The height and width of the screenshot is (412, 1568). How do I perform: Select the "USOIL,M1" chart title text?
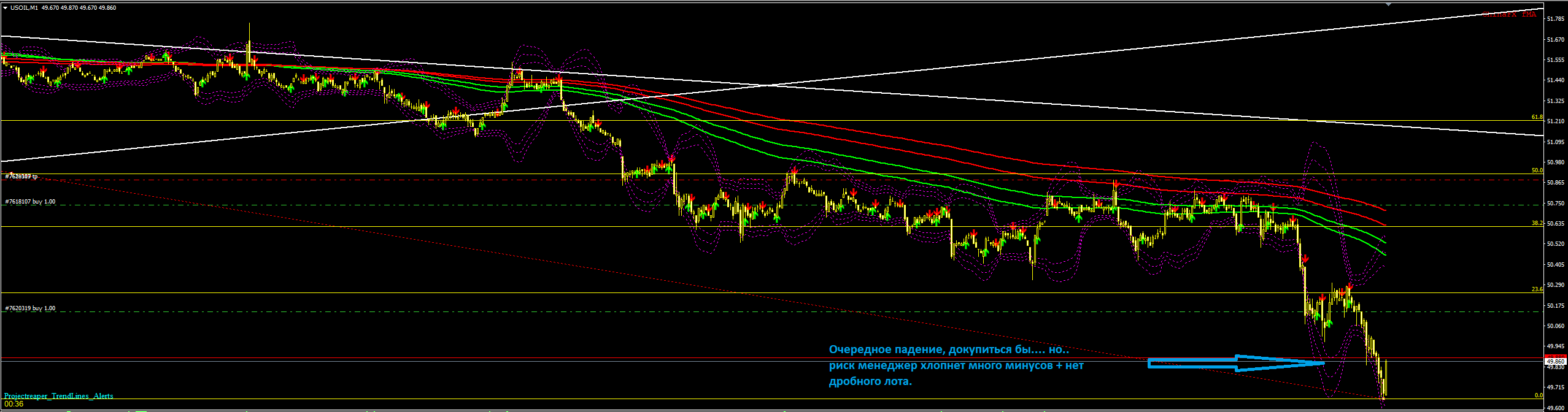tap(25, 8)
